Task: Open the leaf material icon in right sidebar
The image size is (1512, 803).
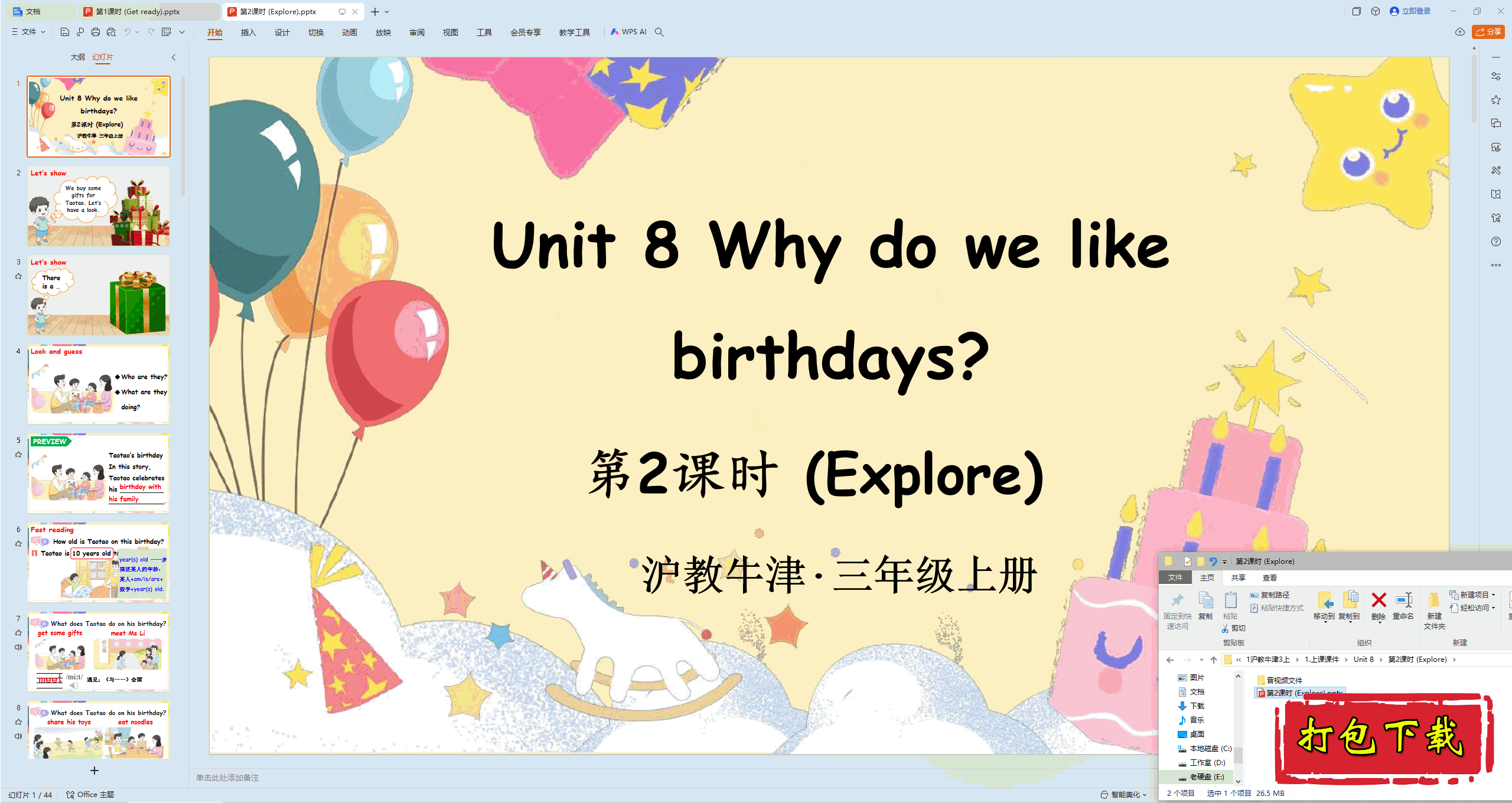Action: pos(1496,147)
